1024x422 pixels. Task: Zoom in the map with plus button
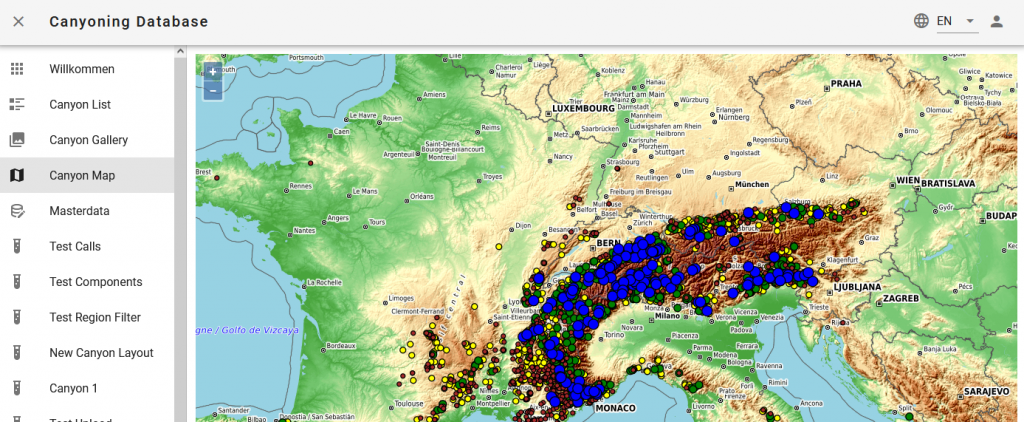pos(213,72)
